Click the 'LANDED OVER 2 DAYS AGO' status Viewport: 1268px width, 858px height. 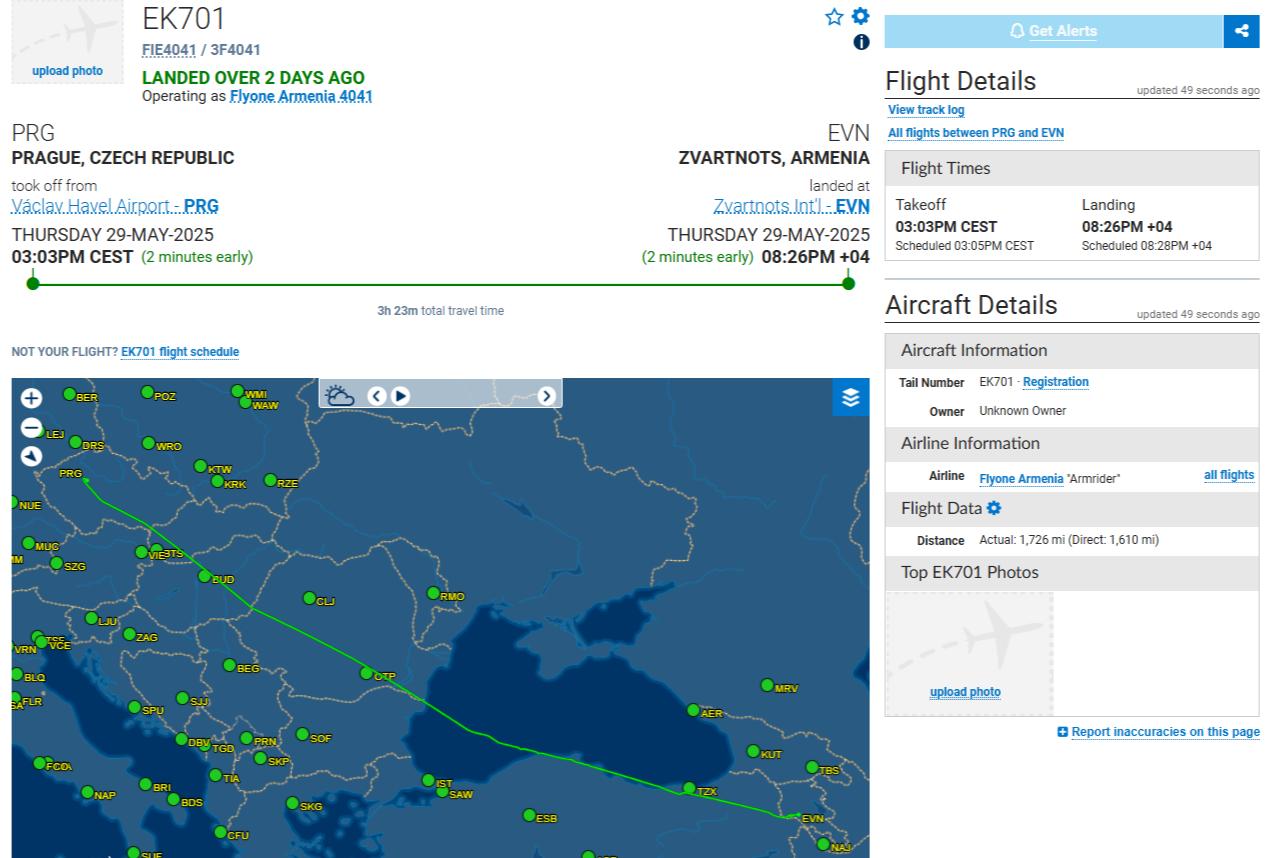[253, 77]
